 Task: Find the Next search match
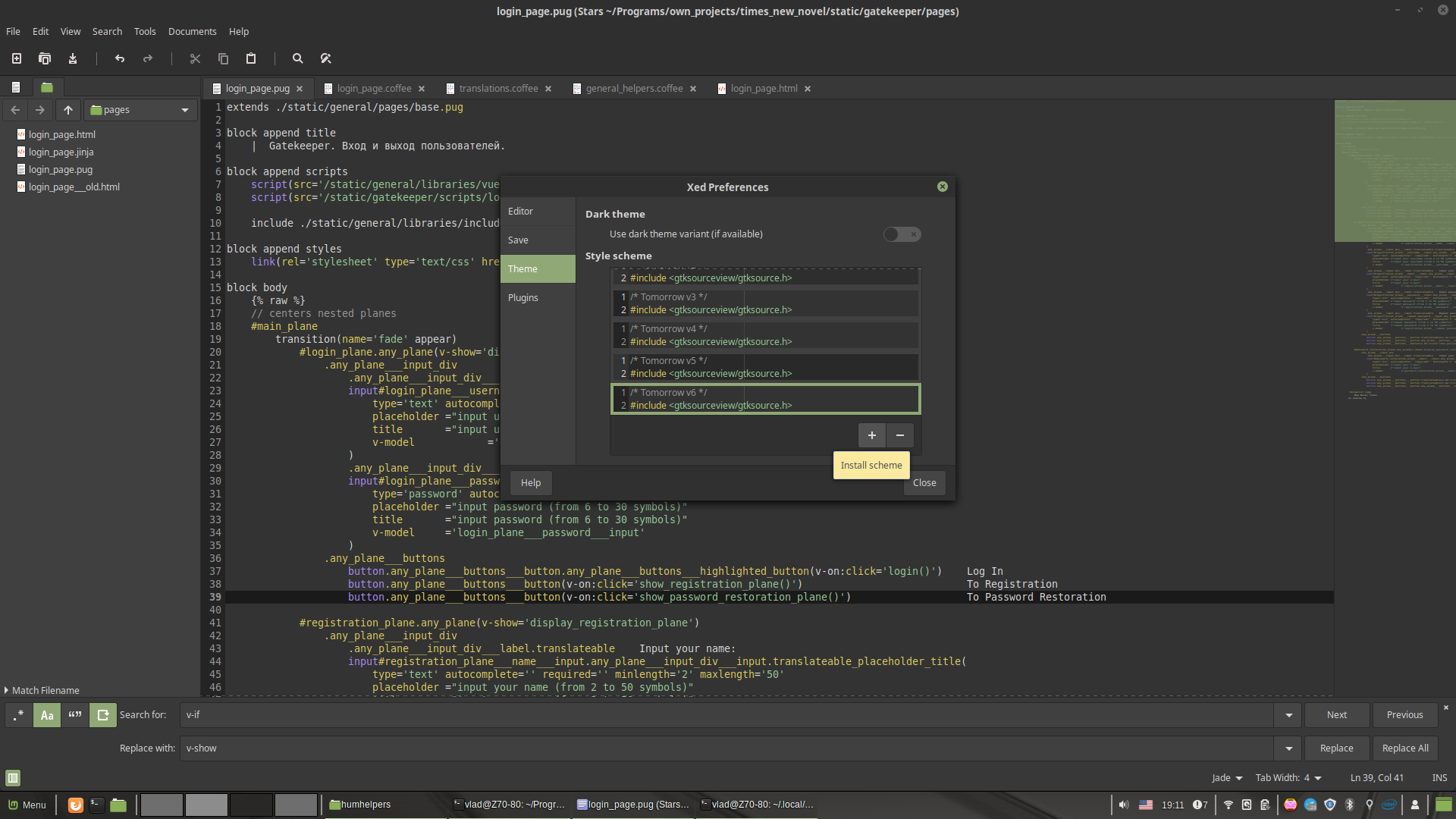coord(1337,715)
